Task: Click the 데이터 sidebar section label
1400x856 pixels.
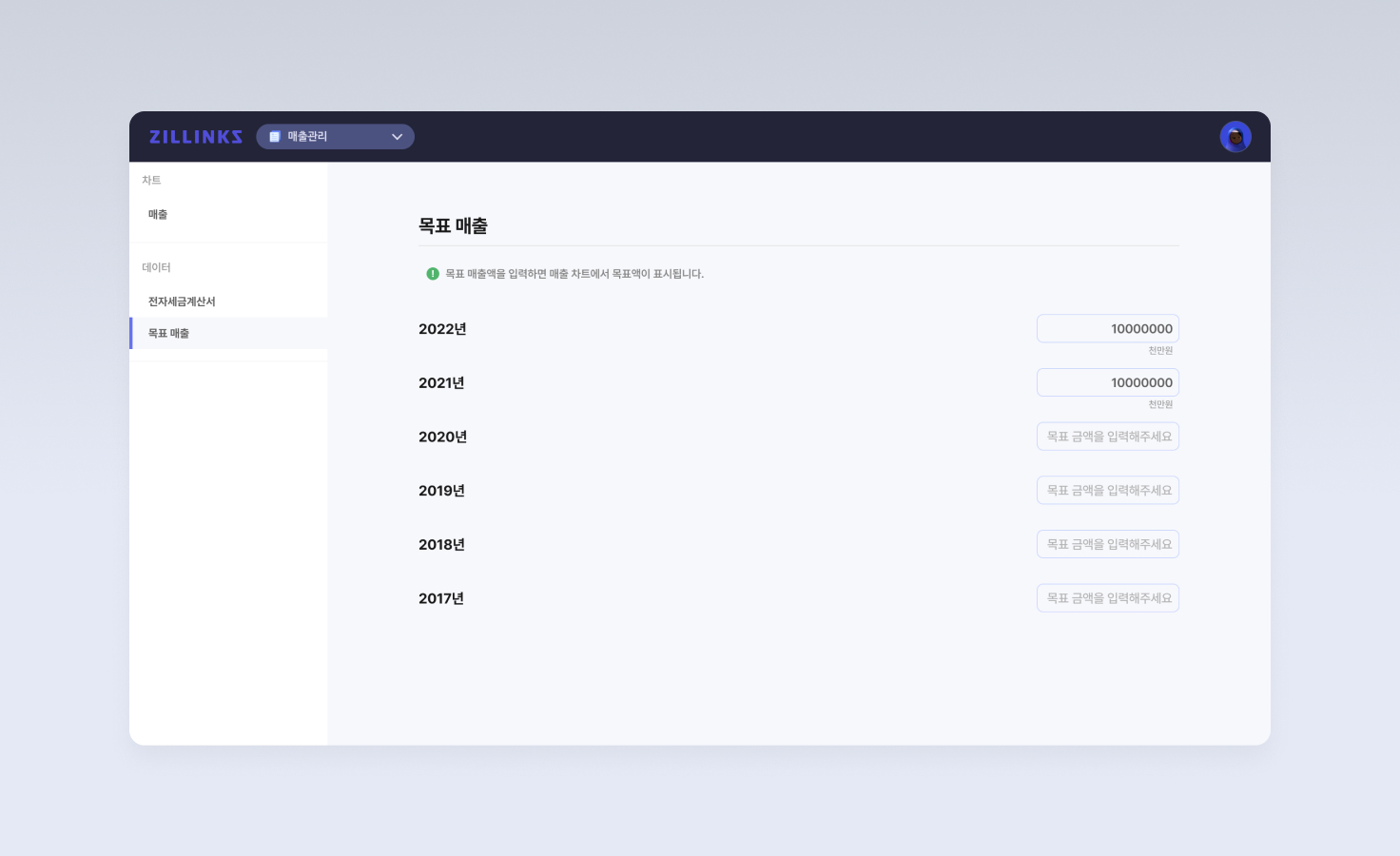Action: coord(156,268)
